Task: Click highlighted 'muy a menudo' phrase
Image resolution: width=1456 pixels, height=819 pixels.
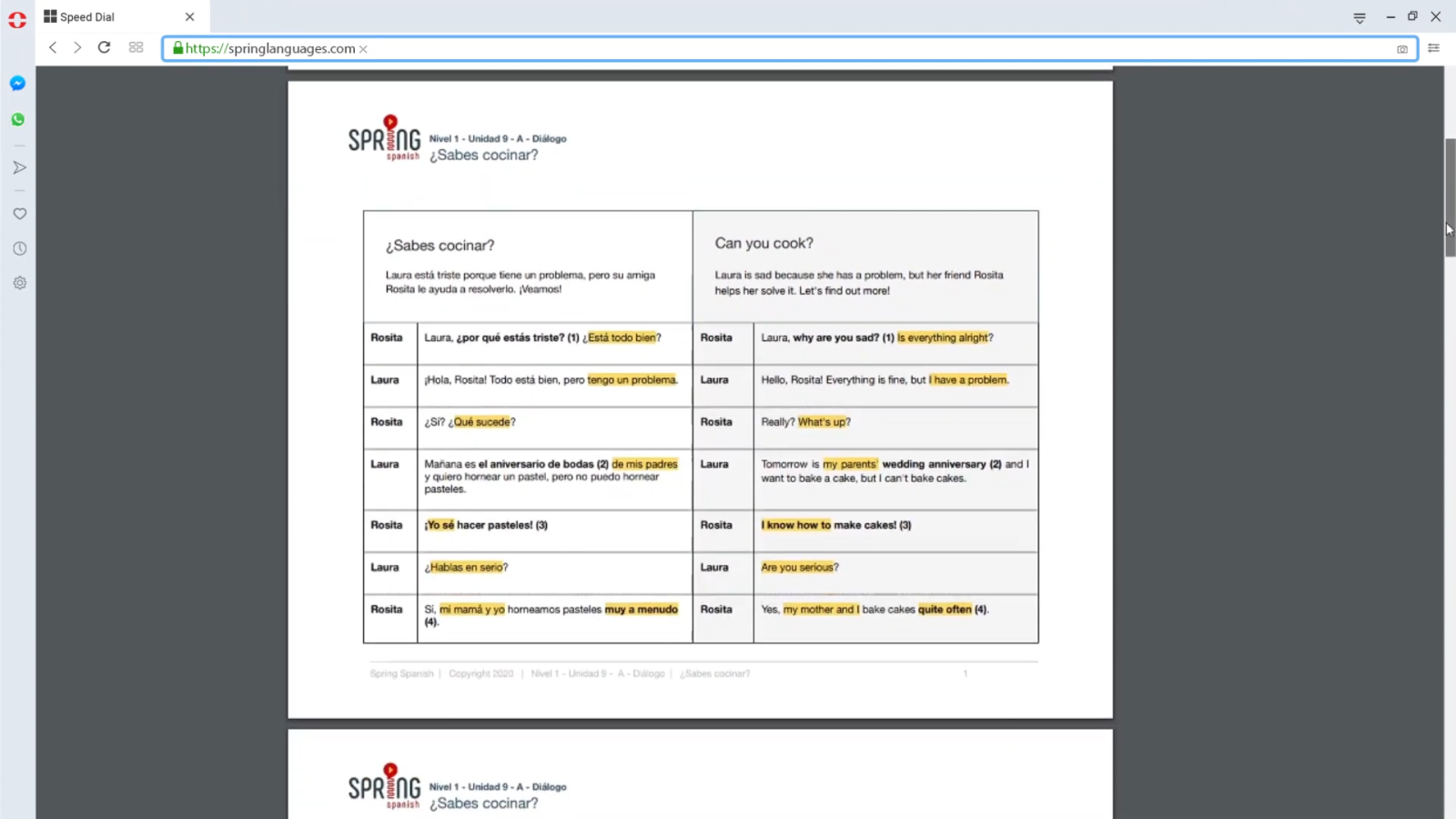Action: point(642,610)
